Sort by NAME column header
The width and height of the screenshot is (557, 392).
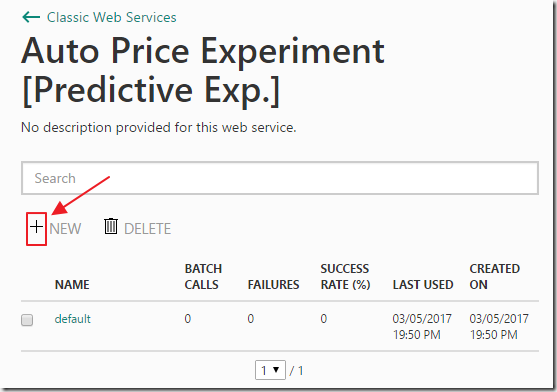pos(72,285)
